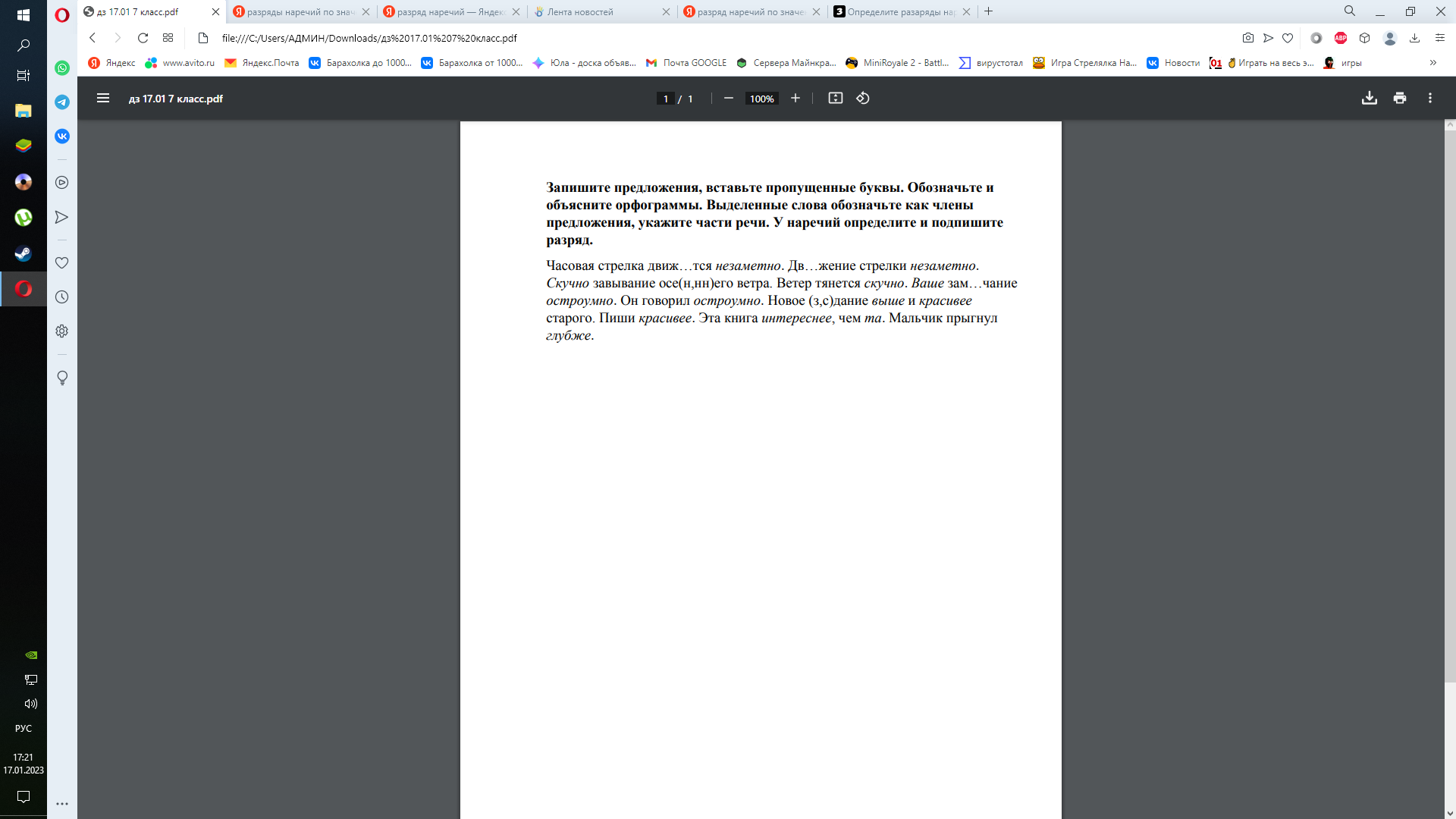This screenshot has height=819, width=1456.
Task: Send page to My Flow from address bar
Action: [1267, 38]
